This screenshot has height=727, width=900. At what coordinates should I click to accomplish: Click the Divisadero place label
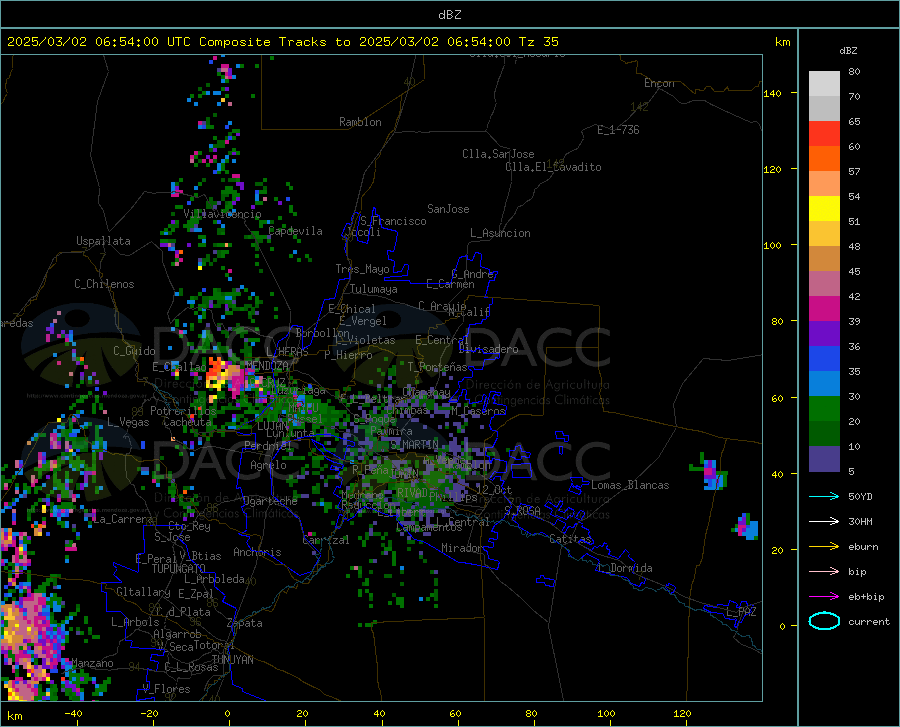(x=488, y=349)
